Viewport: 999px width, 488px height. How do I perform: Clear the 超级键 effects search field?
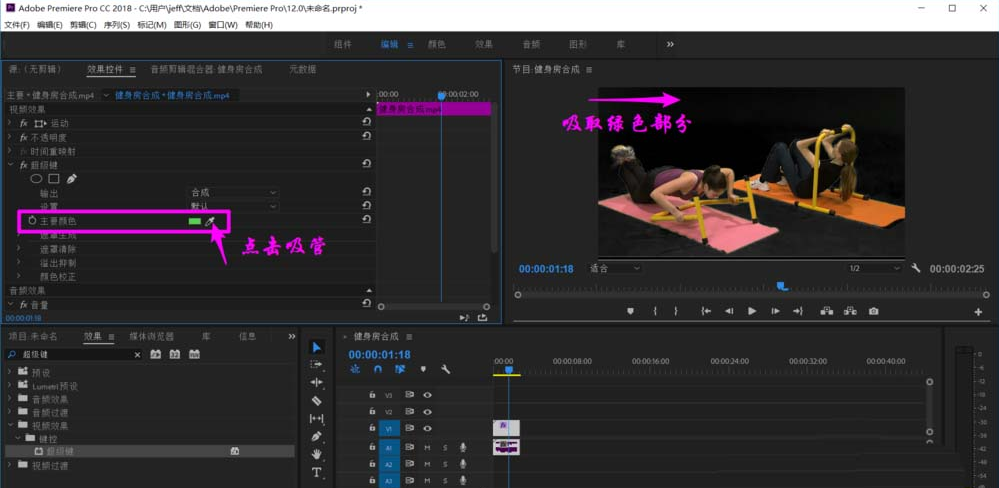point(138,355)
